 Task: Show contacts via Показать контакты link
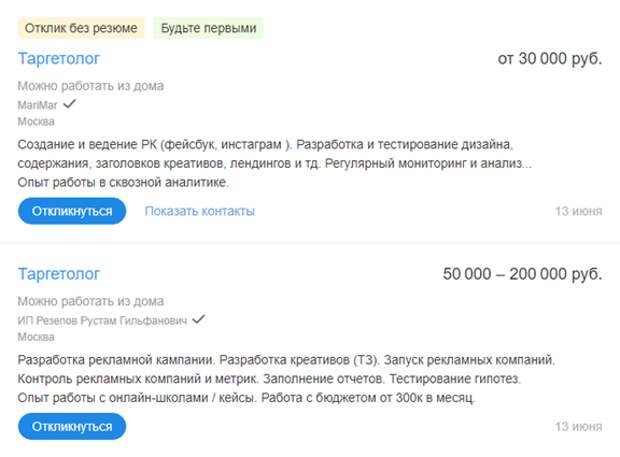pyautogui.click(x=199, y=211)
